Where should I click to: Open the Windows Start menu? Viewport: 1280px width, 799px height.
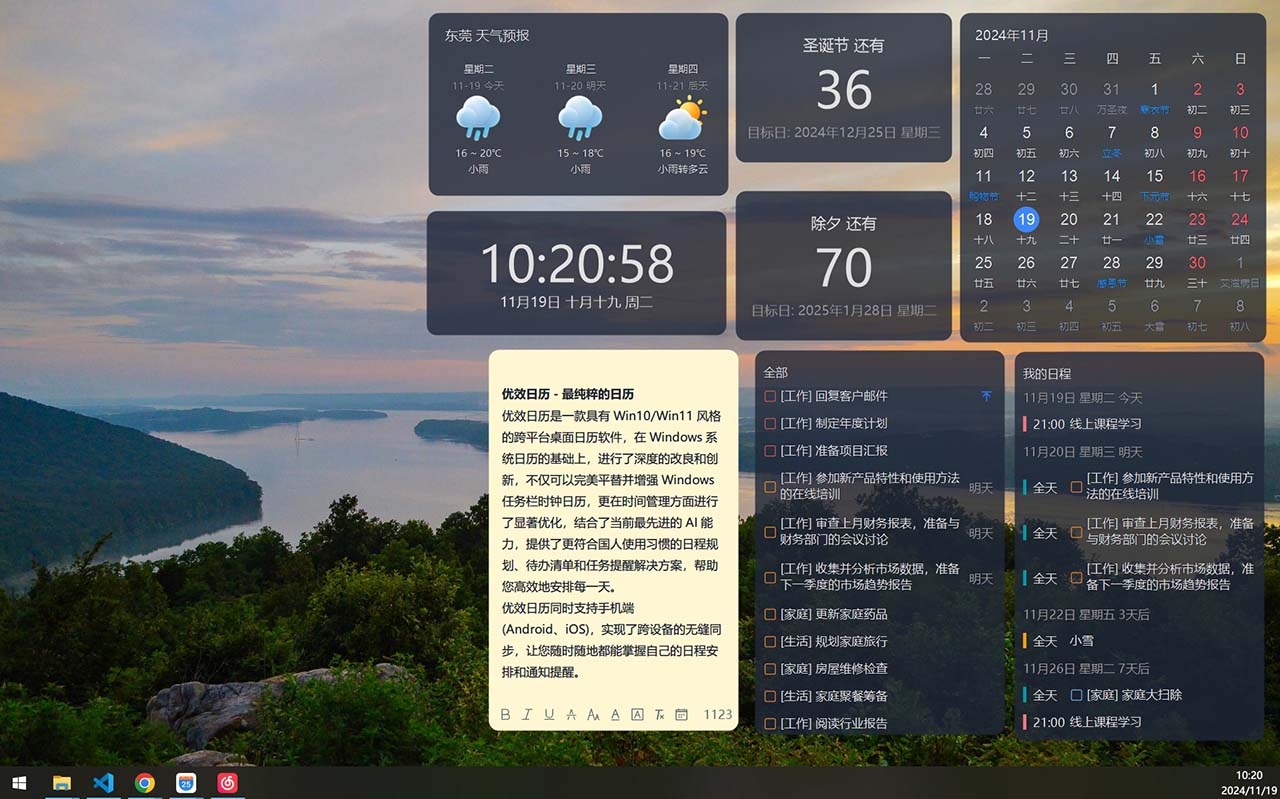(x=19, y=783)
